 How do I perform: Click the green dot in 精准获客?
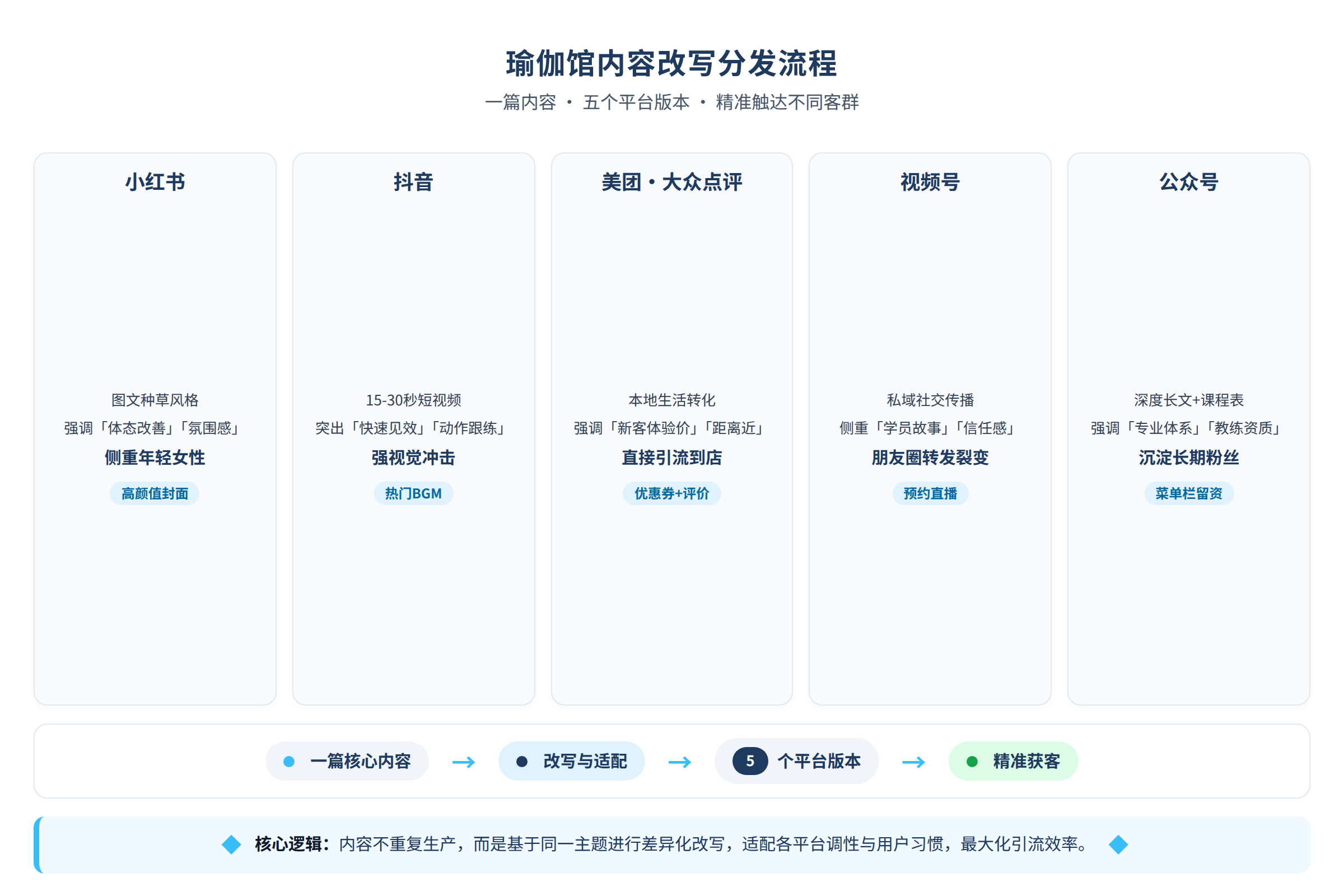pos(972,762)
